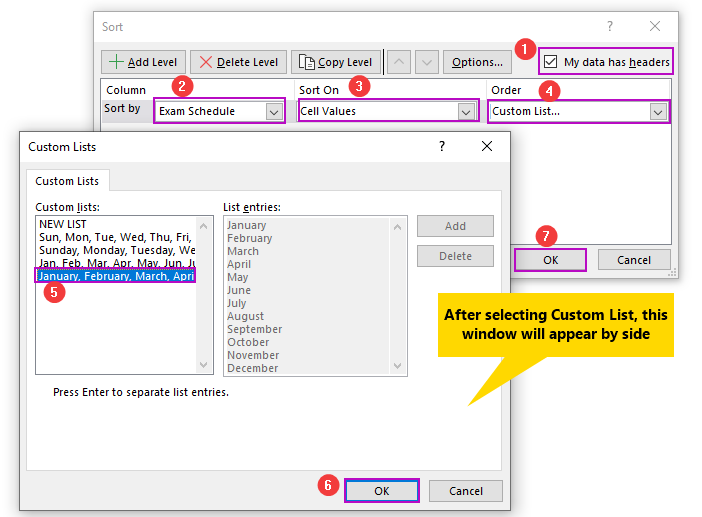
Task: Click July in list entries
Action: 237,303
